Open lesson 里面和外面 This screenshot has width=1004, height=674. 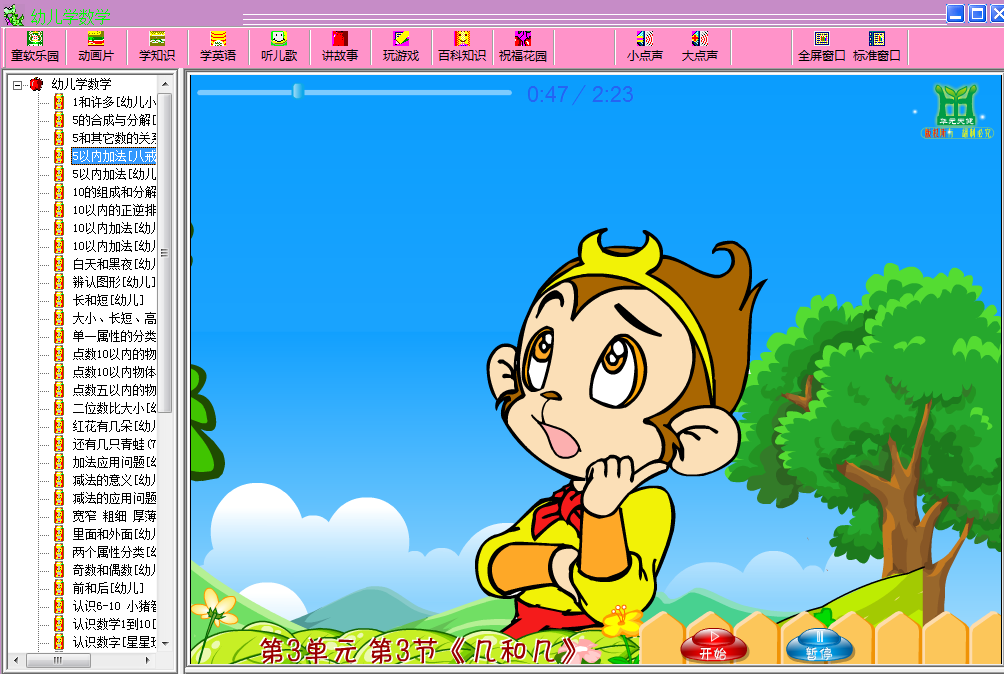click(x=113, y=534)
